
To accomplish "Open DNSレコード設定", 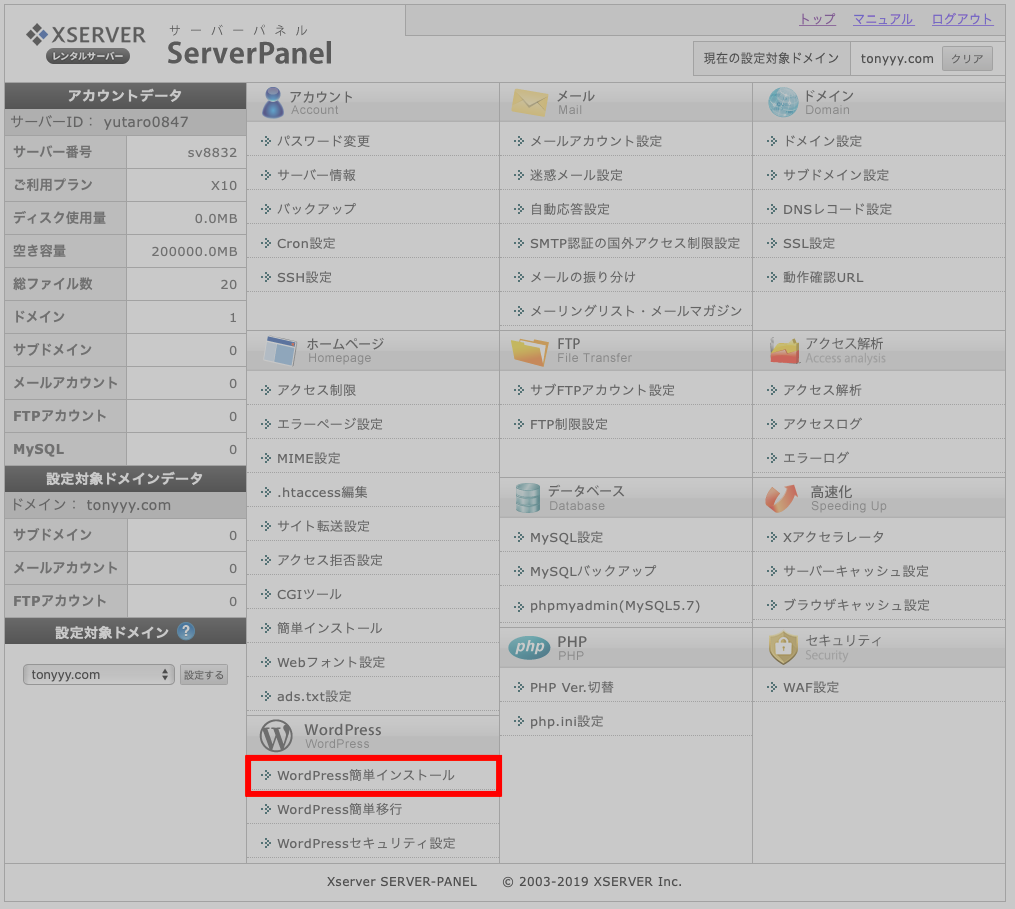I will [x=837, y=209].
